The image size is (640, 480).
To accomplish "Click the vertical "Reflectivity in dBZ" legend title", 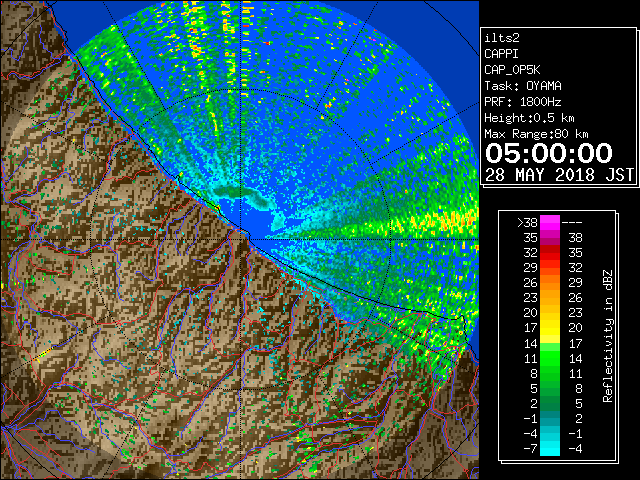I will click(x=608, y=336).
